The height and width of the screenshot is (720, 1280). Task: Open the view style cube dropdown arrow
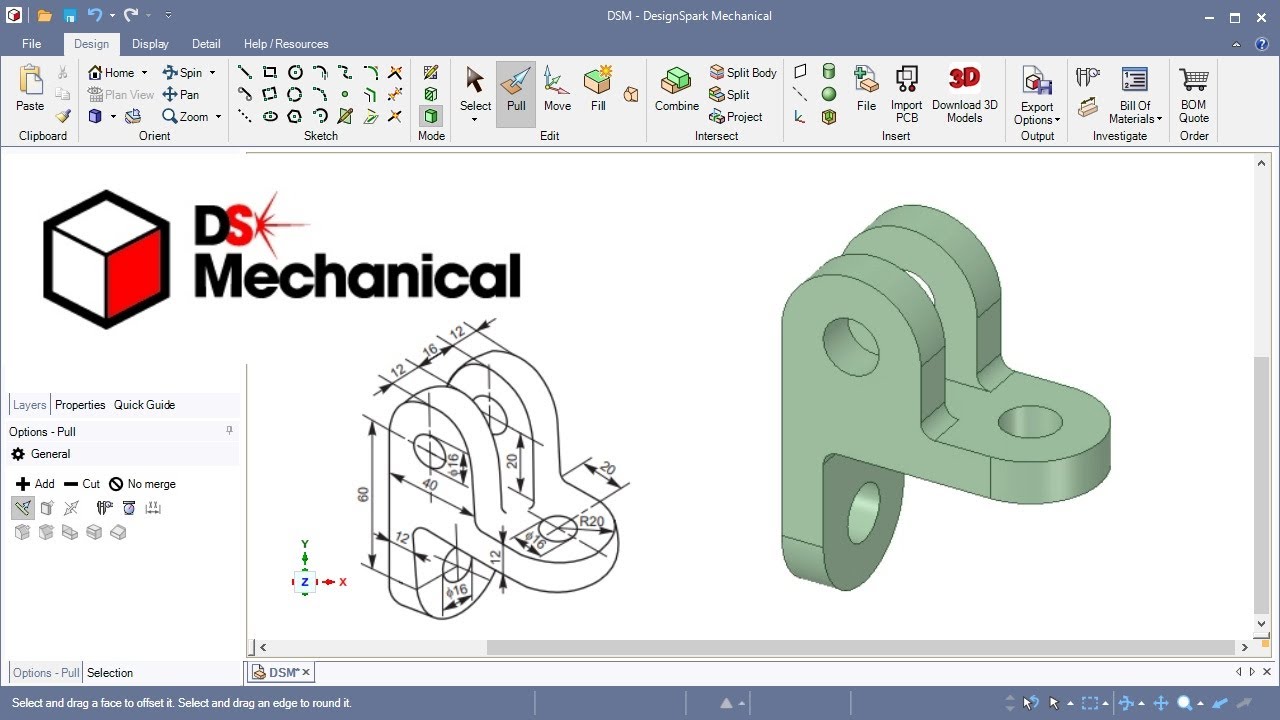pos(113,116)
